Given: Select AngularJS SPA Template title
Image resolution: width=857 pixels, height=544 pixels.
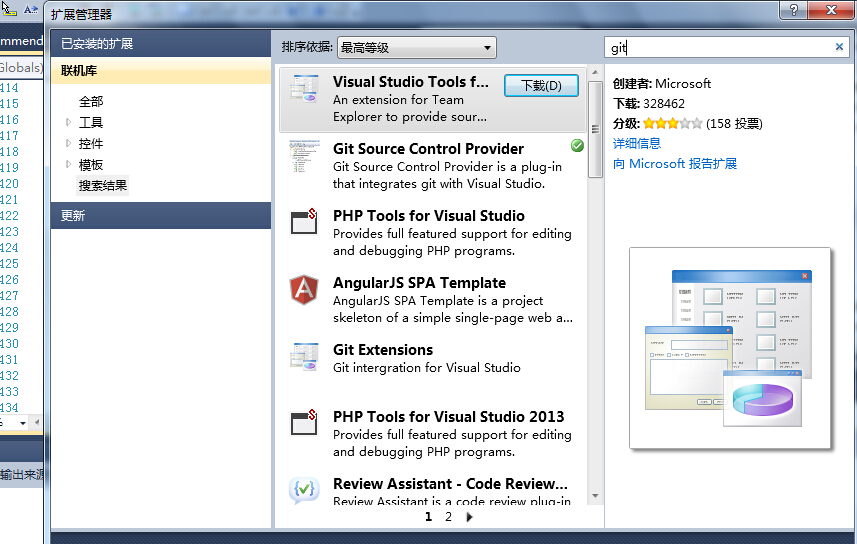Looking at the screenshot, I should point(420,283).
